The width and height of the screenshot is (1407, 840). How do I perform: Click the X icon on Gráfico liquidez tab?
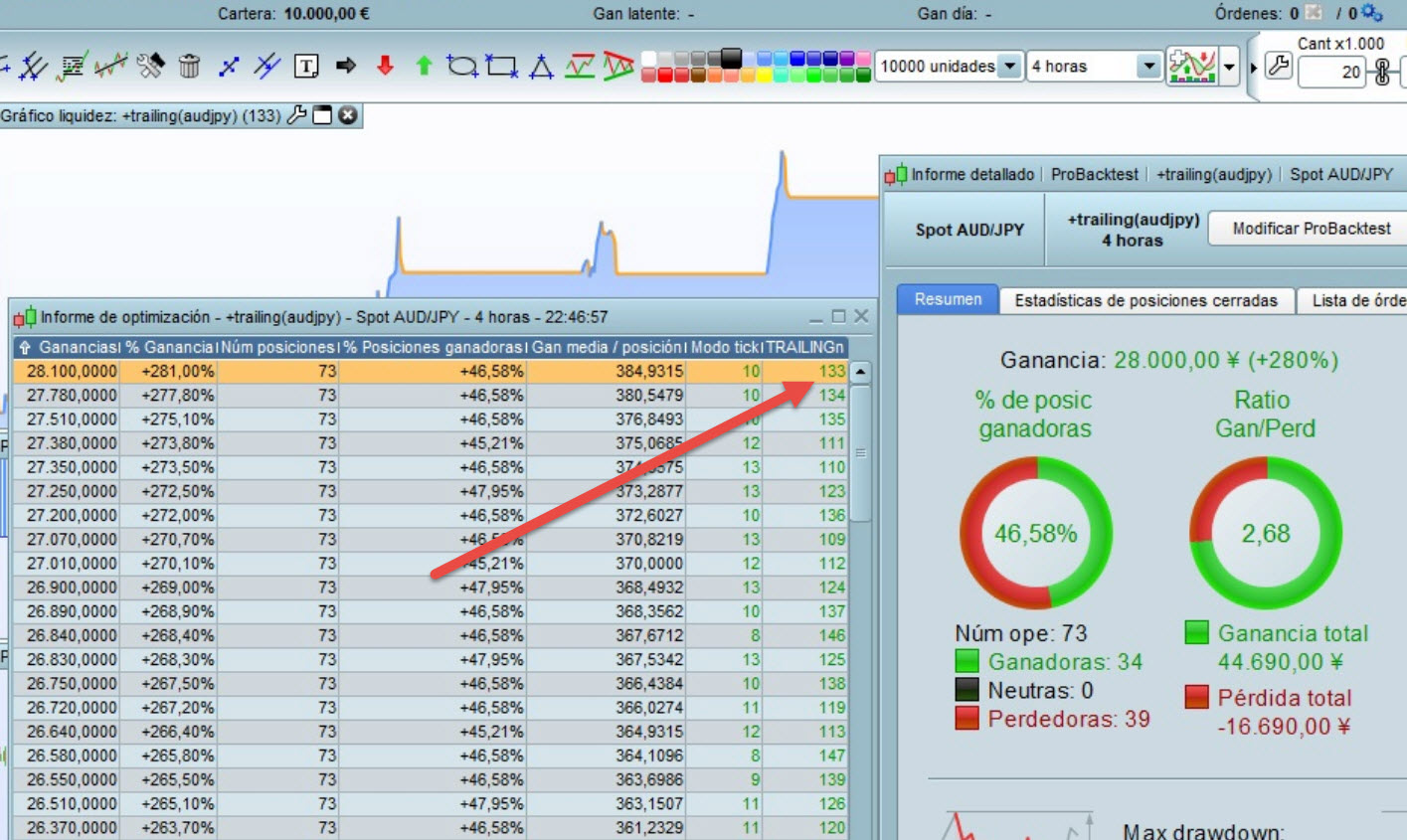(347, 115)
